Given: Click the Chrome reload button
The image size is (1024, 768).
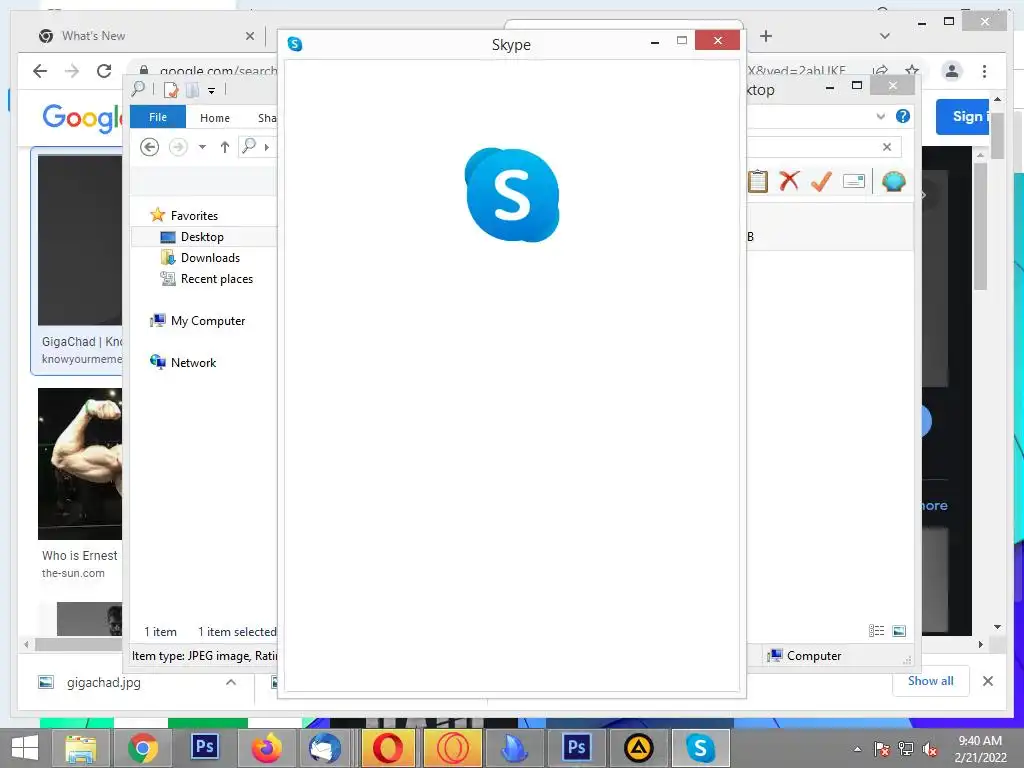Looking at the screenshot, I should 104,71.
